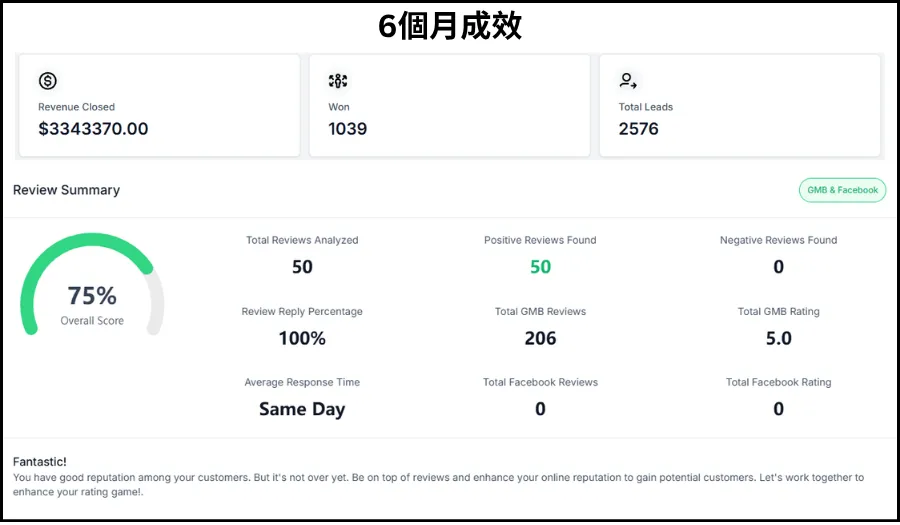Screen dimensions: 900x525
Task: Click the Won deals icon
Action: [x=338, y=81]
